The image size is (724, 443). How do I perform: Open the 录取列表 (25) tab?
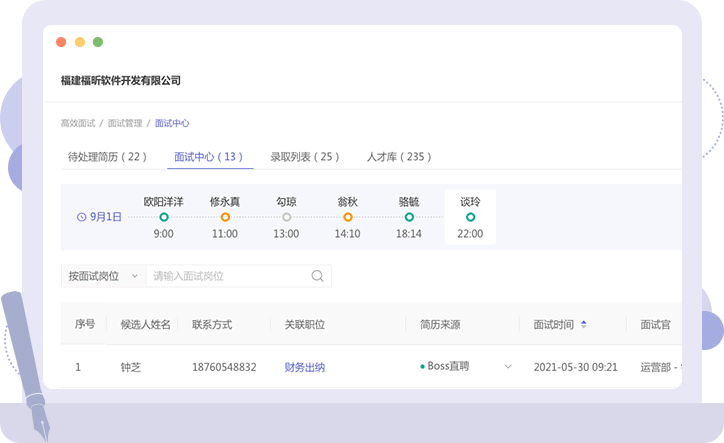pyautogui.click(x=305, y=157)
